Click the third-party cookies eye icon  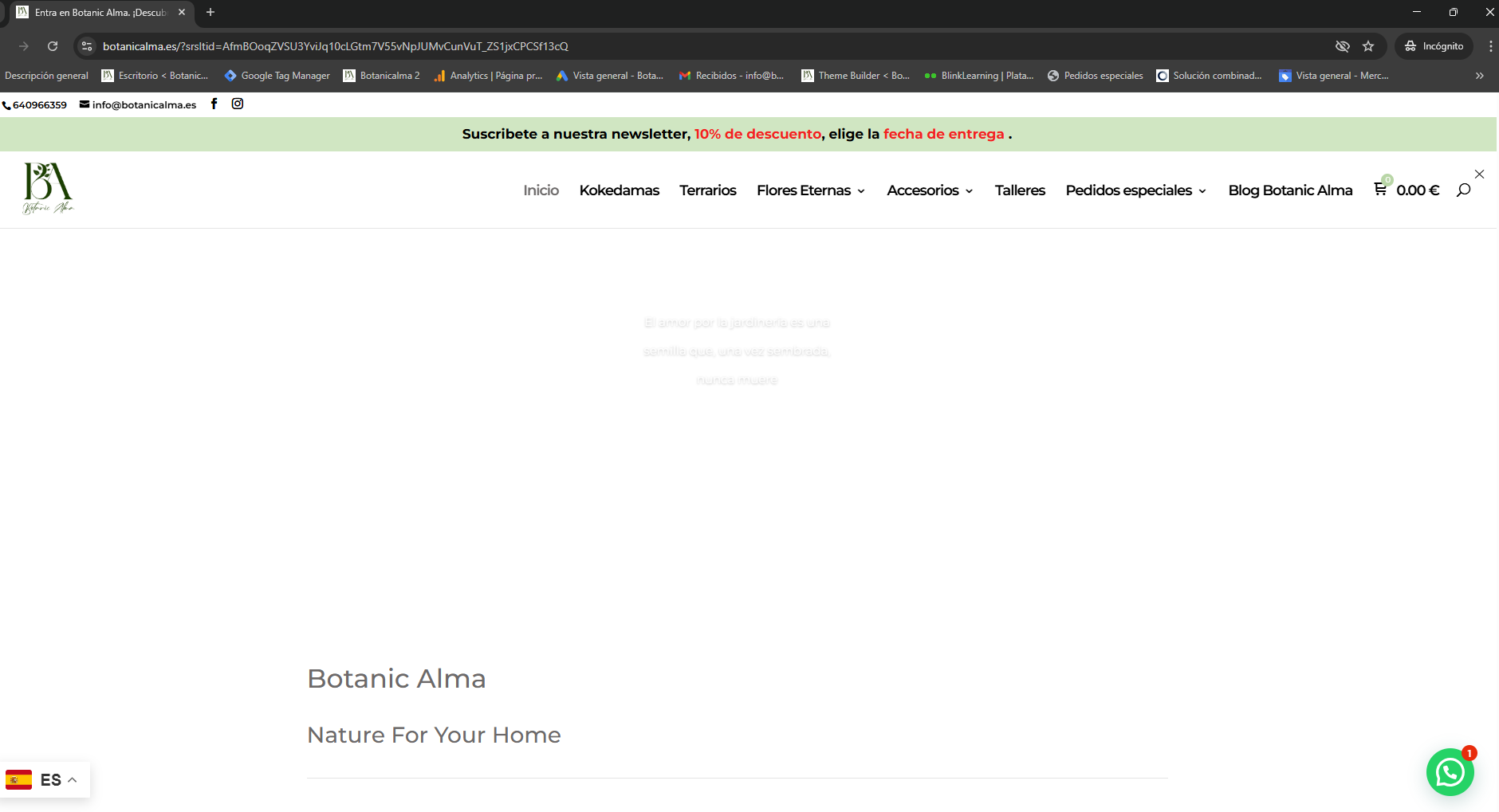(1343, 46)
